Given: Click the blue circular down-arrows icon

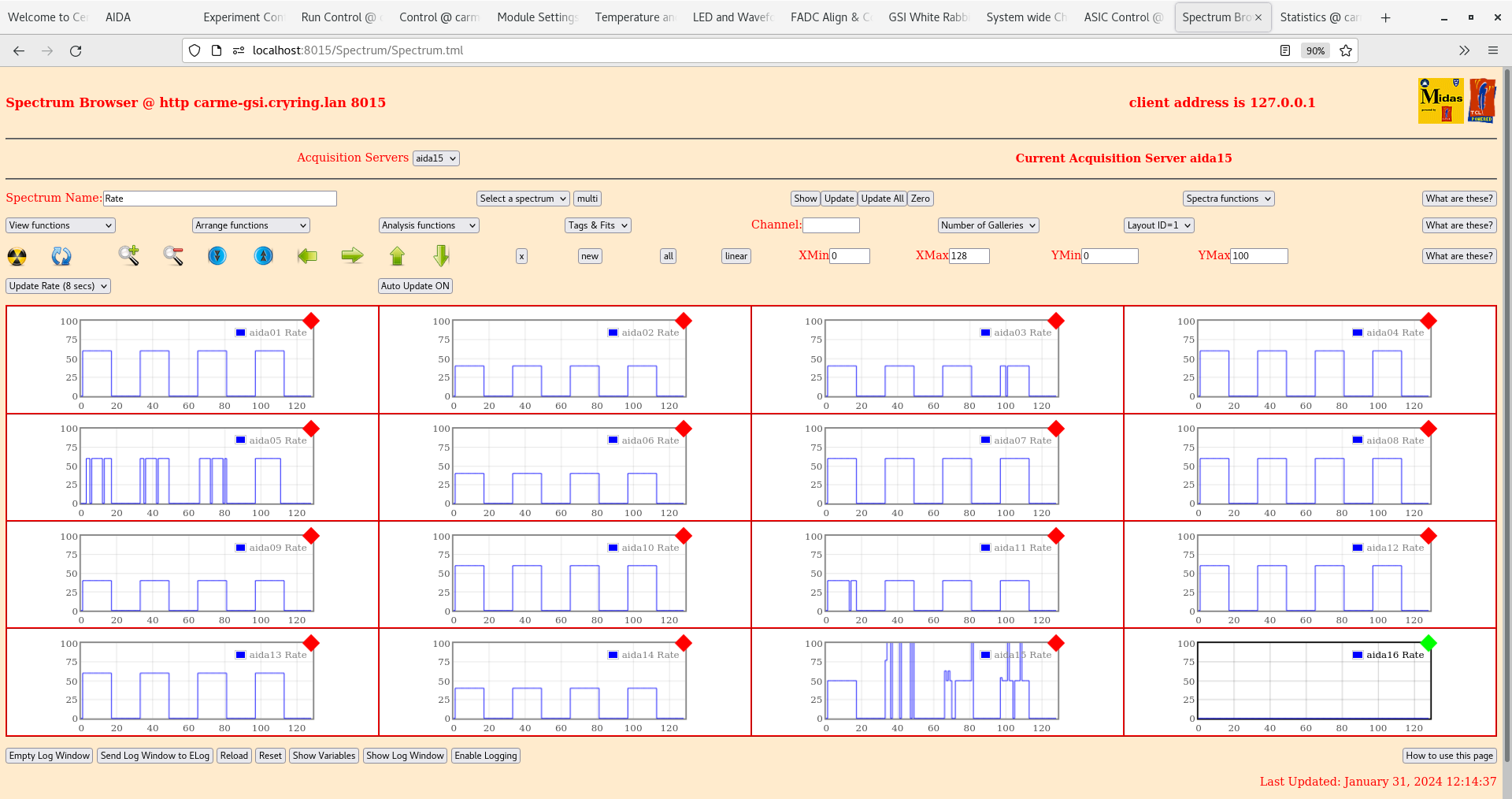Looking at the screenshot, I should pos(217,255).
